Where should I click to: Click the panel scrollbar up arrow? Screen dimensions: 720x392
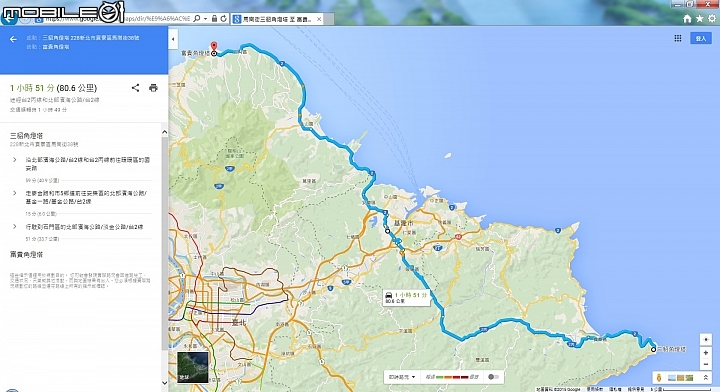pos(165,133)
